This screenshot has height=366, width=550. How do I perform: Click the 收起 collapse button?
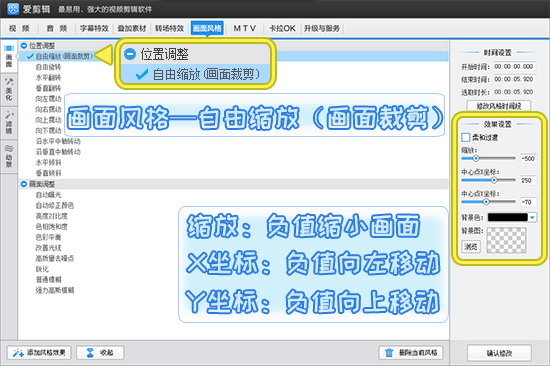pos(100,352)
